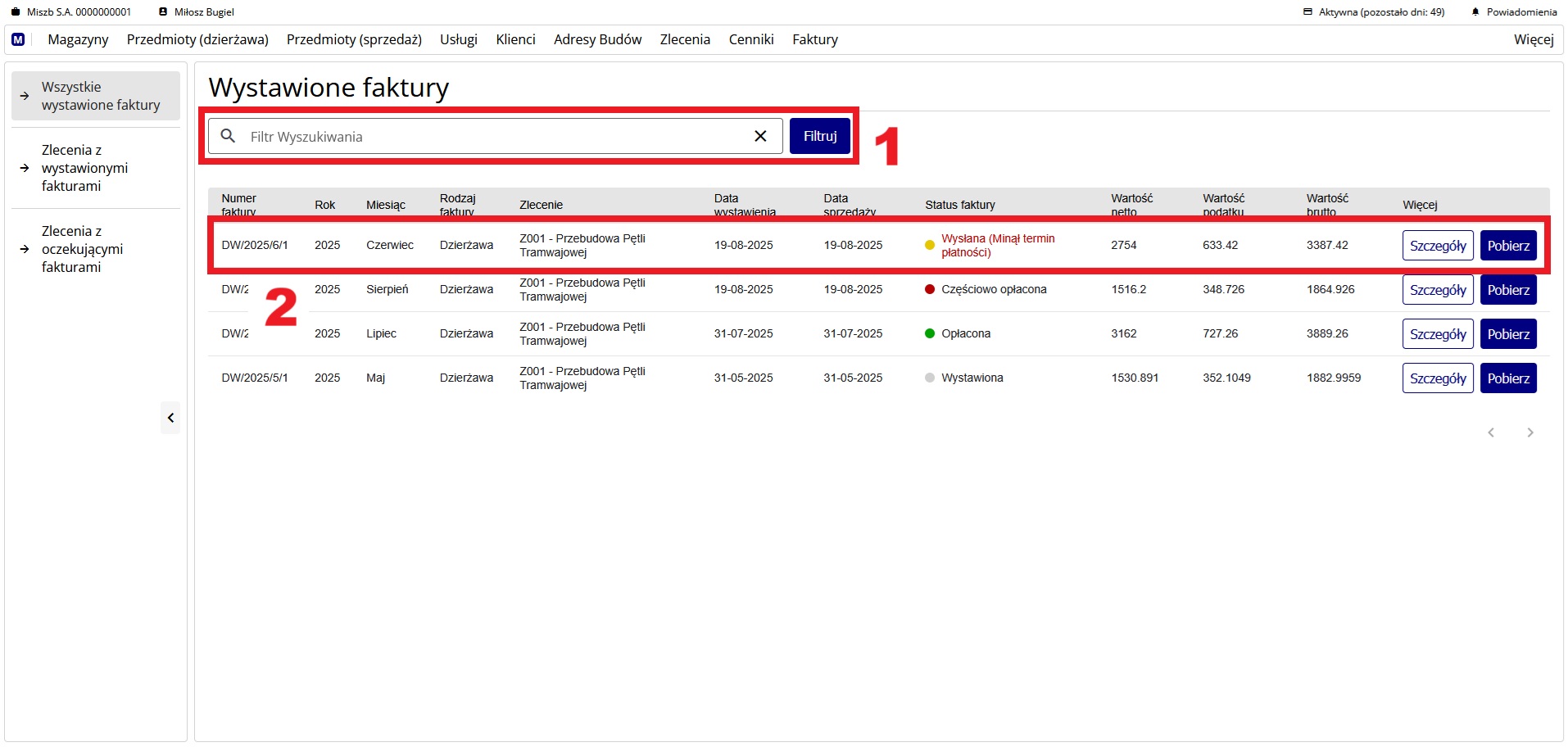This screenshot has width=1568, height=747.
Task: Download the Opłacona invoice with Pobierz
Action: click(x=1507, y=334)
